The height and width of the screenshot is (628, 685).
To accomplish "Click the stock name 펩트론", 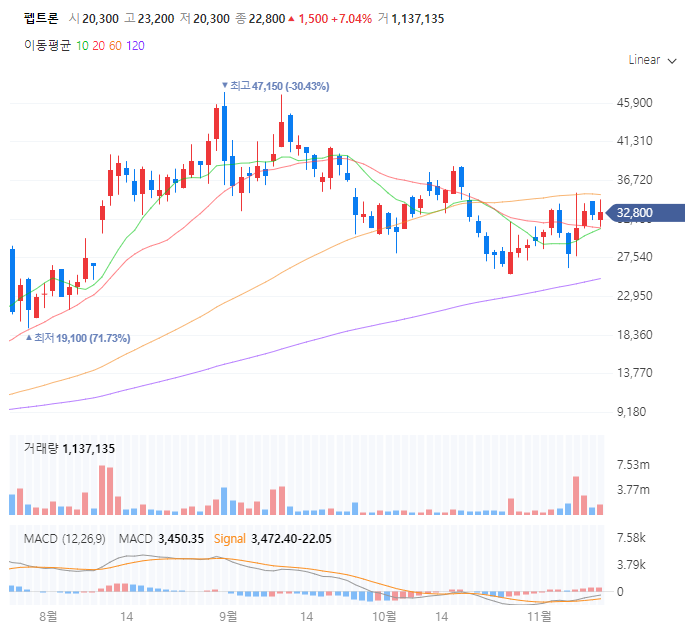I will click(x=41, y=18).
